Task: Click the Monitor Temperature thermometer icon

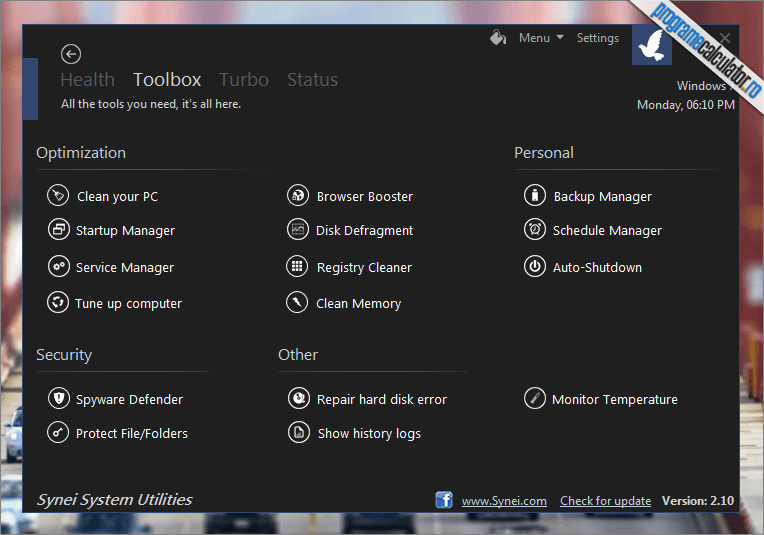Action: 535,398
